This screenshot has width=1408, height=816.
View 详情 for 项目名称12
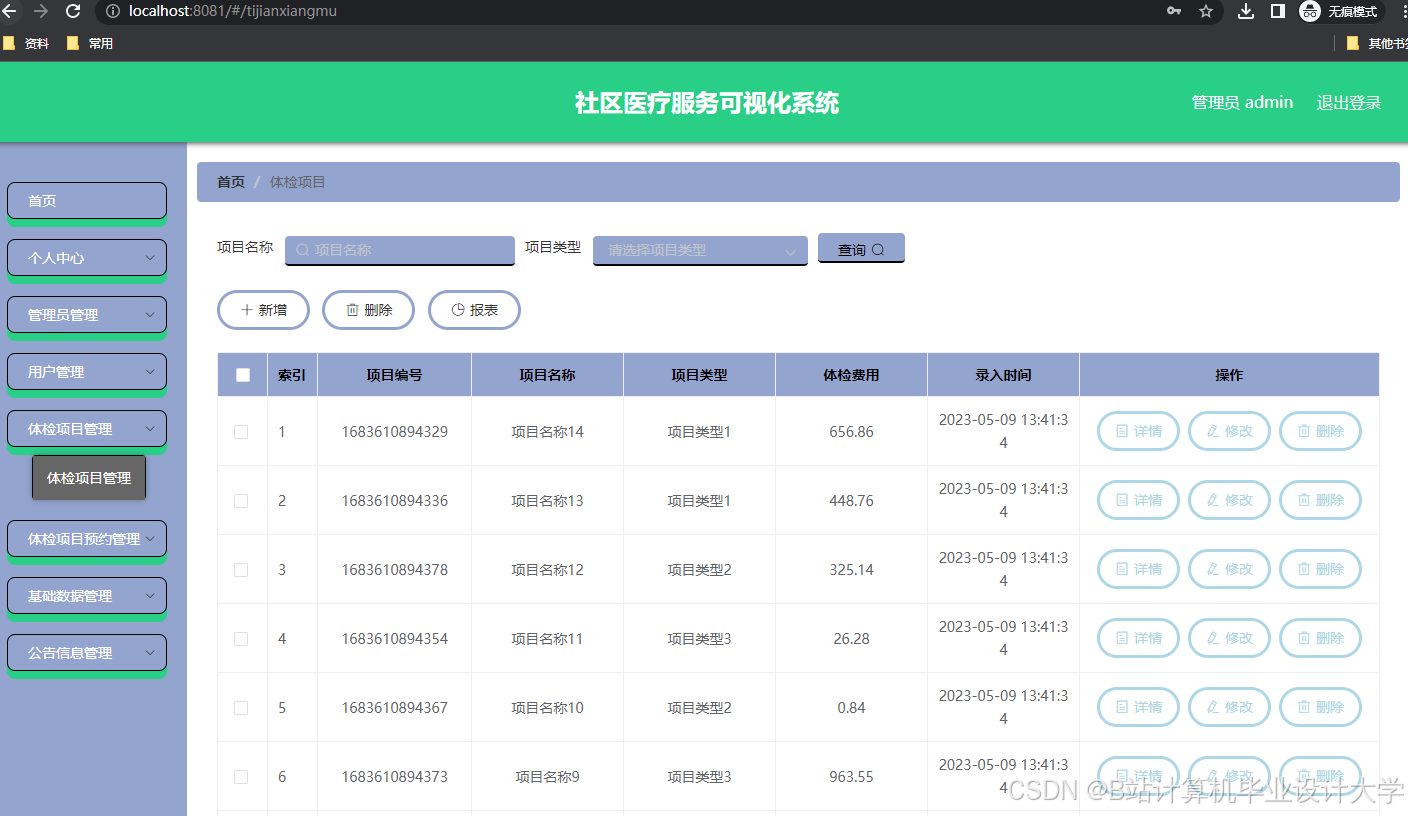tap(1138, 569)
